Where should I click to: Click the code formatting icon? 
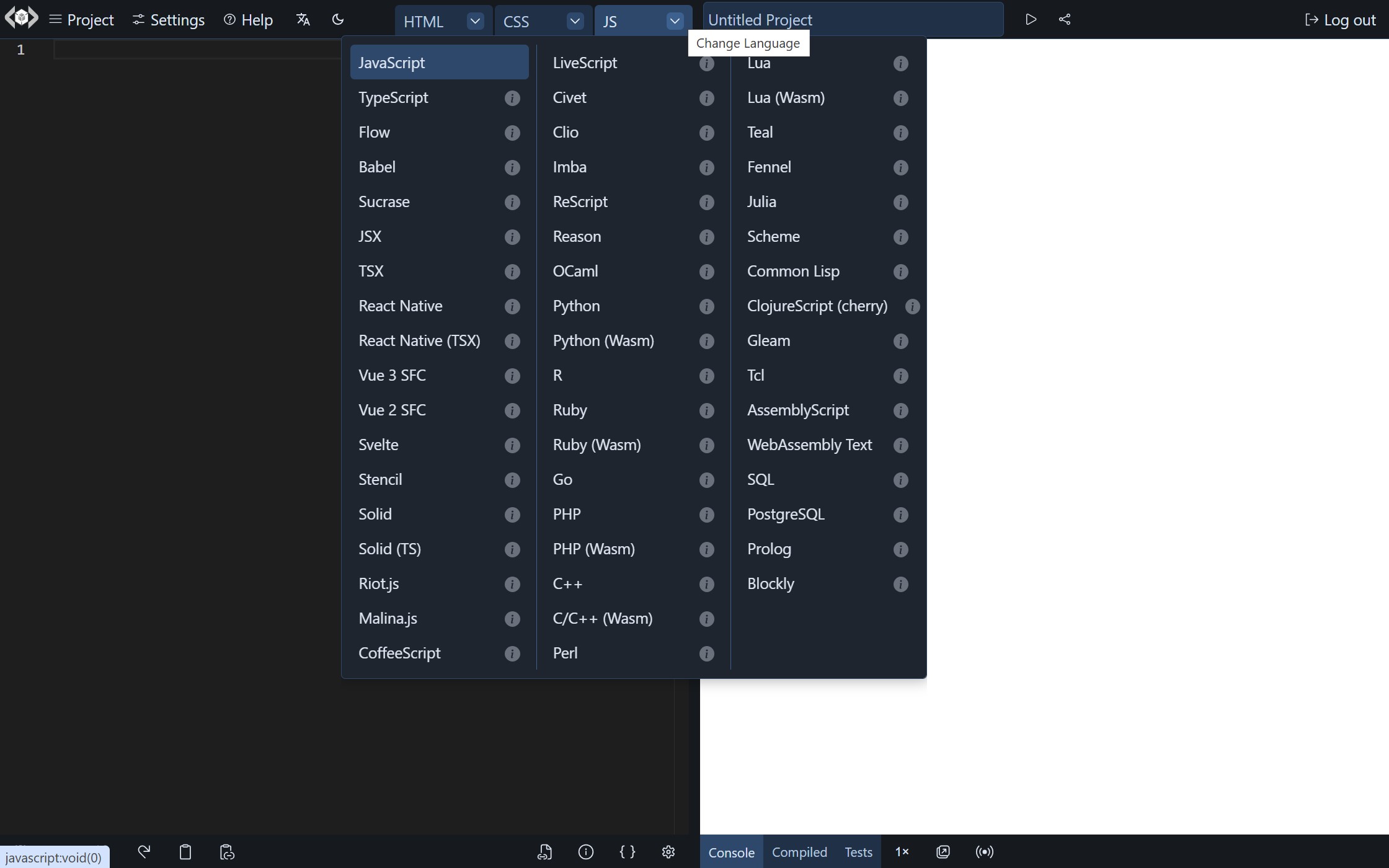[x=627, y=851]
